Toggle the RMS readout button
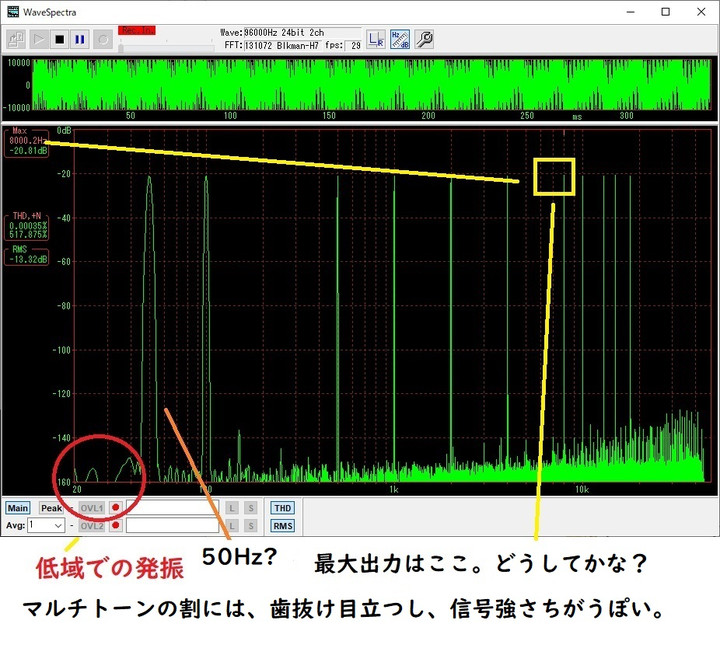Screen dimensions: 720x662 [282, 526]
